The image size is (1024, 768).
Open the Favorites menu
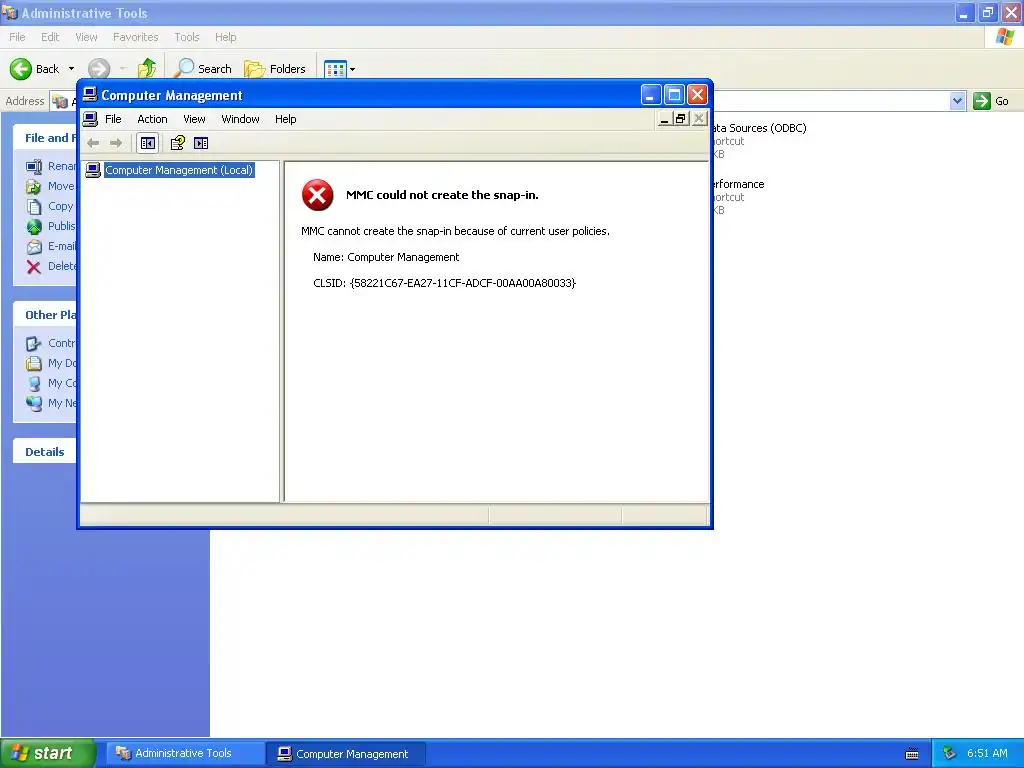click(135, 37)
